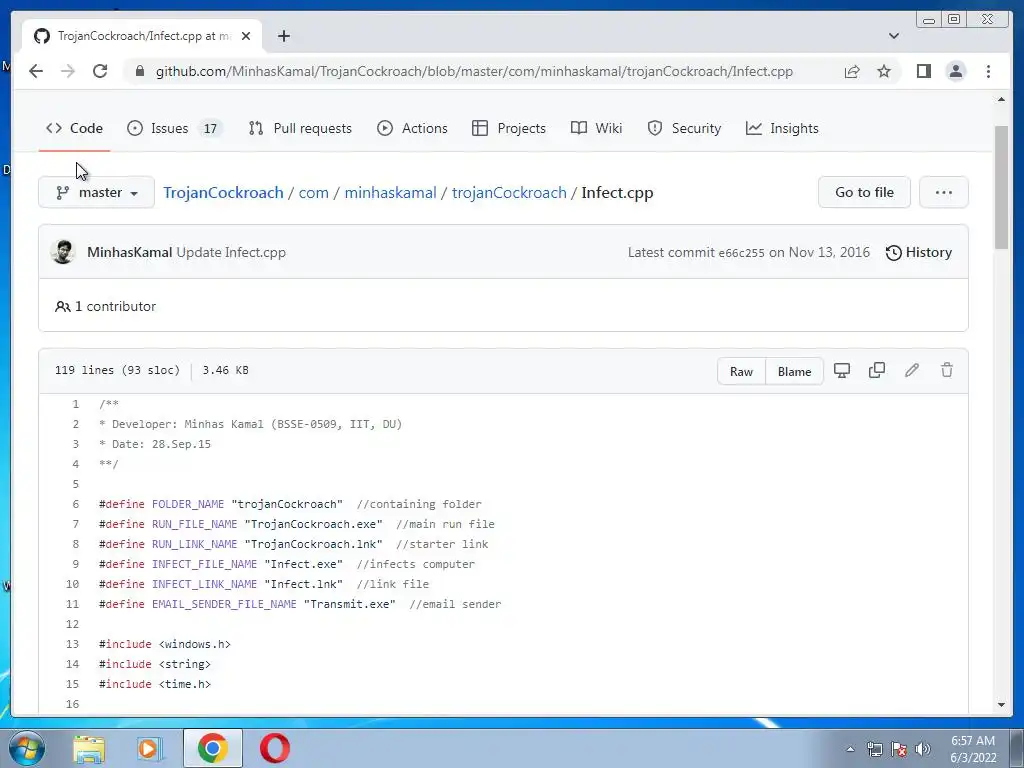Click the padlock site info icon
The image size is (1024, 768).
coord(139,71)
